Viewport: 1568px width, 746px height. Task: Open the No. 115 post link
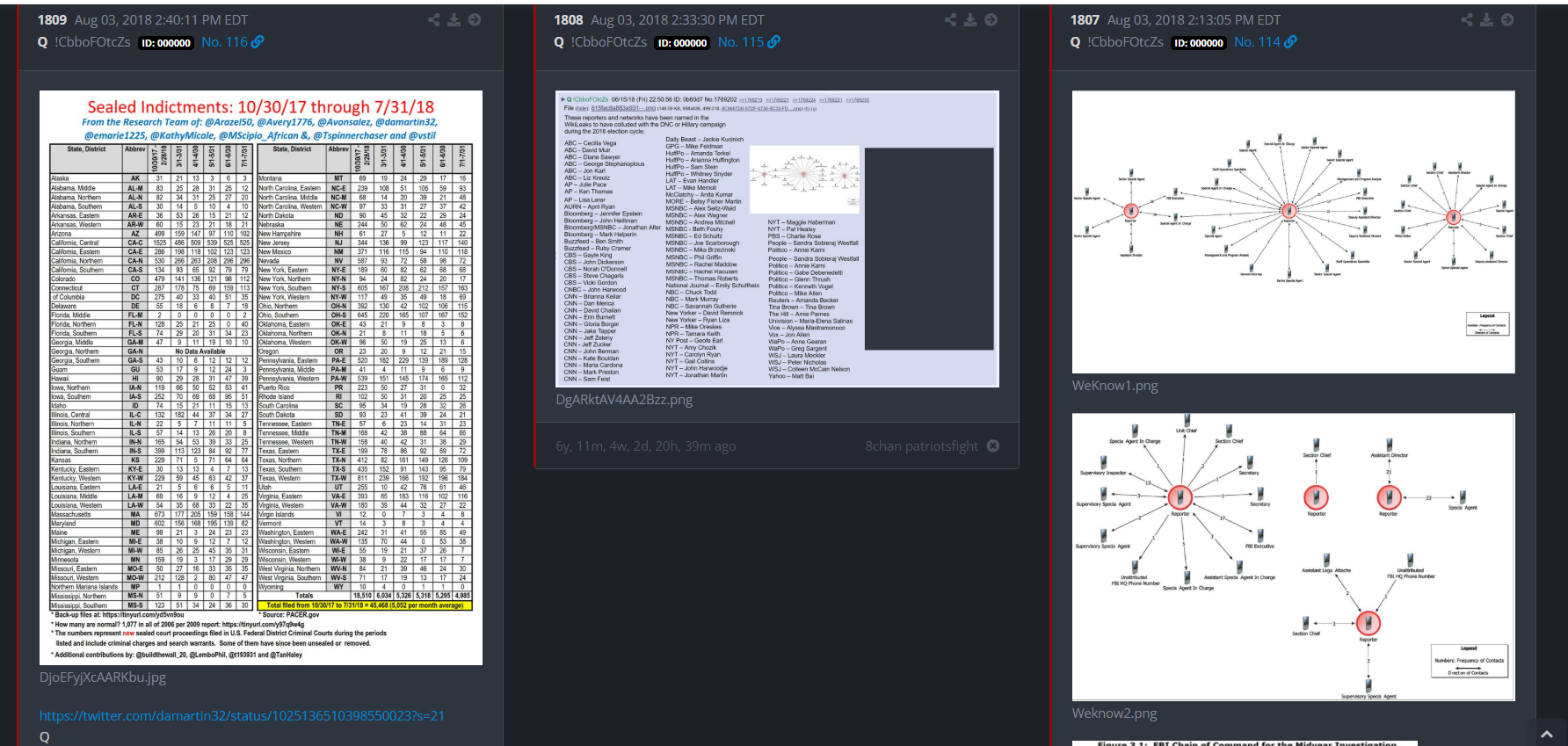tap(741, 42)
